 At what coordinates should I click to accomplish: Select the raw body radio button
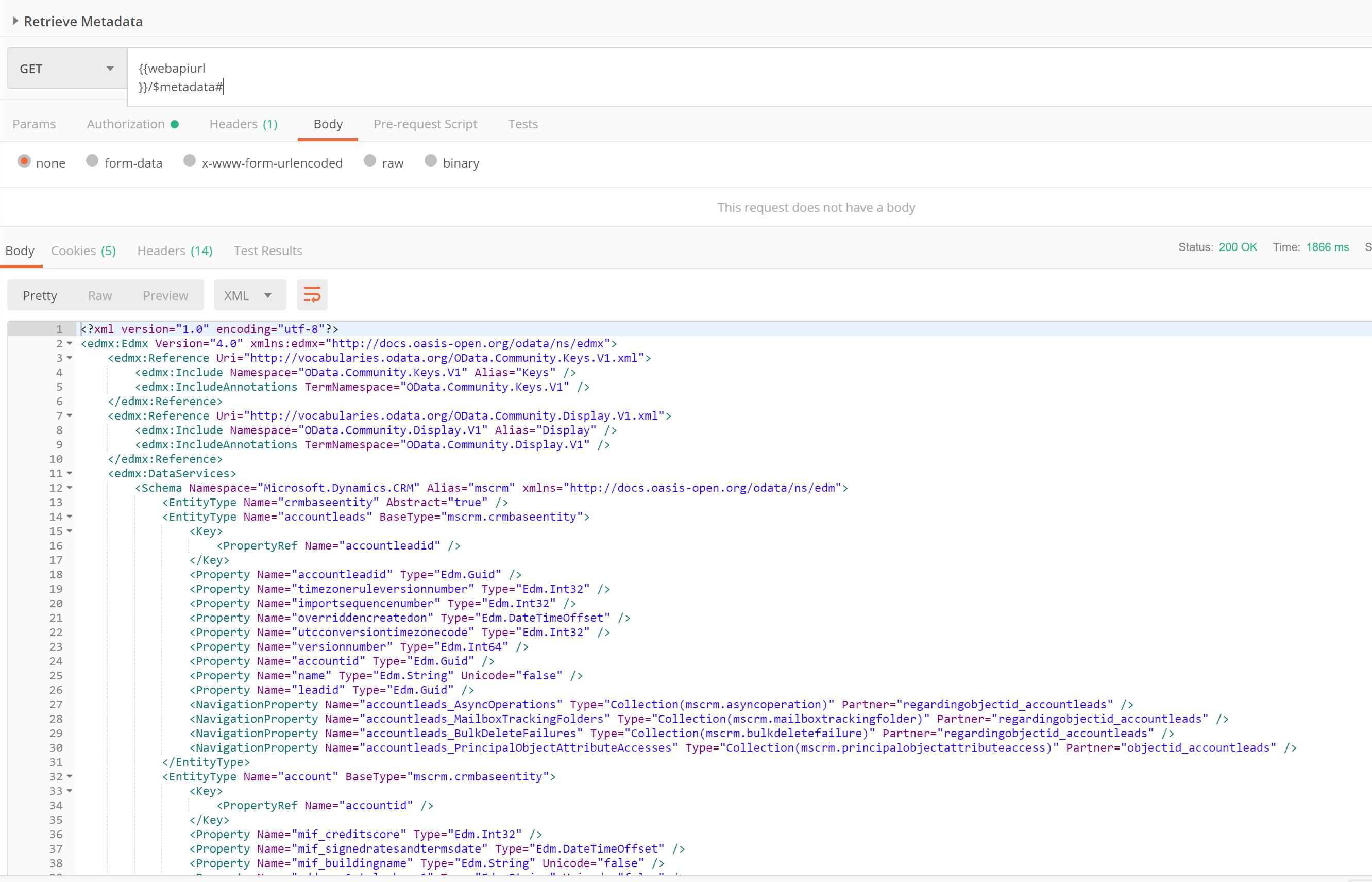370,161
